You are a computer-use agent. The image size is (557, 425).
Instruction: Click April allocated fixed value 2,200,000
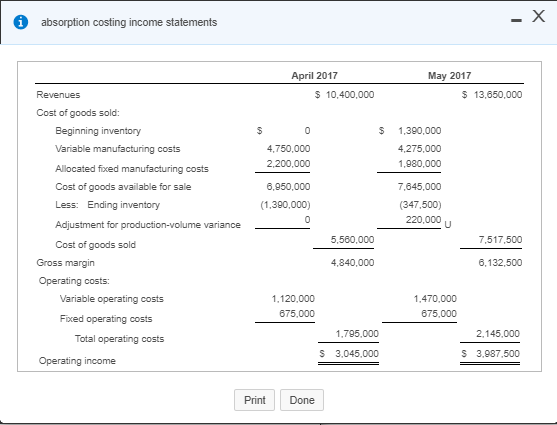coord(288,164)
